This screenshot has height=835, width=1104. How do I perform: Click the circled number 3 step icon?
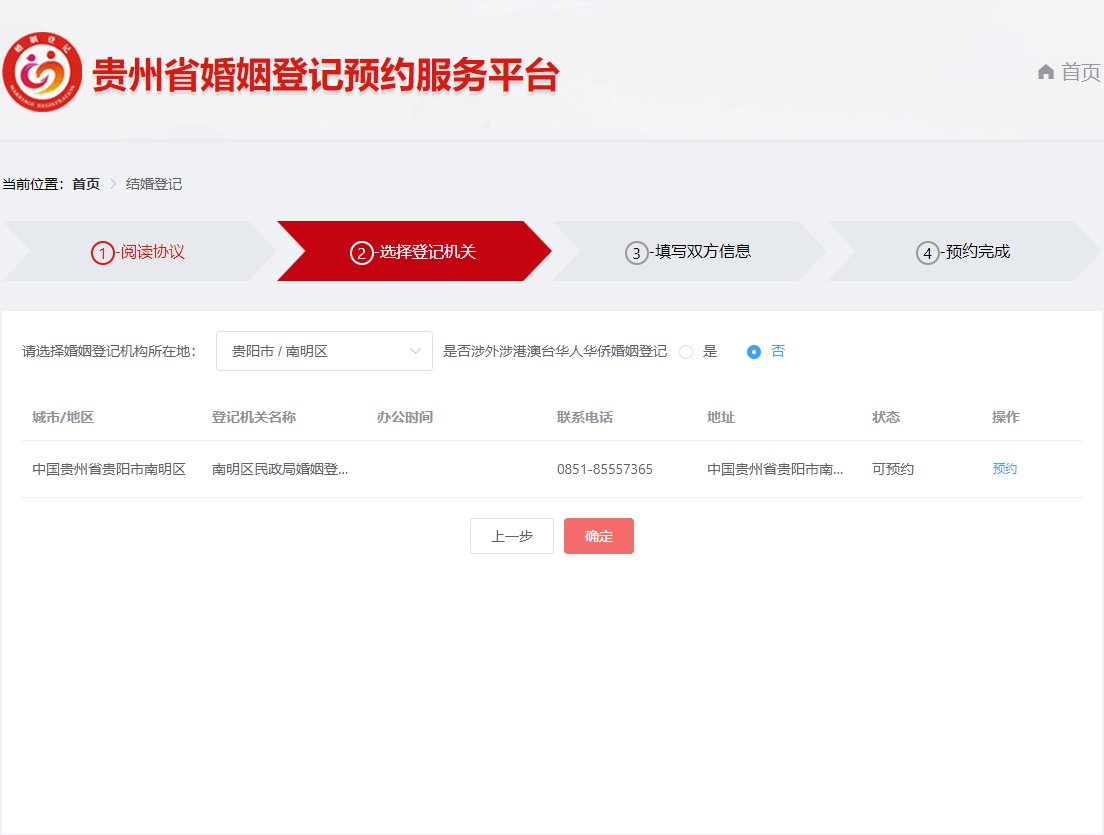click(x=637, y=253)
